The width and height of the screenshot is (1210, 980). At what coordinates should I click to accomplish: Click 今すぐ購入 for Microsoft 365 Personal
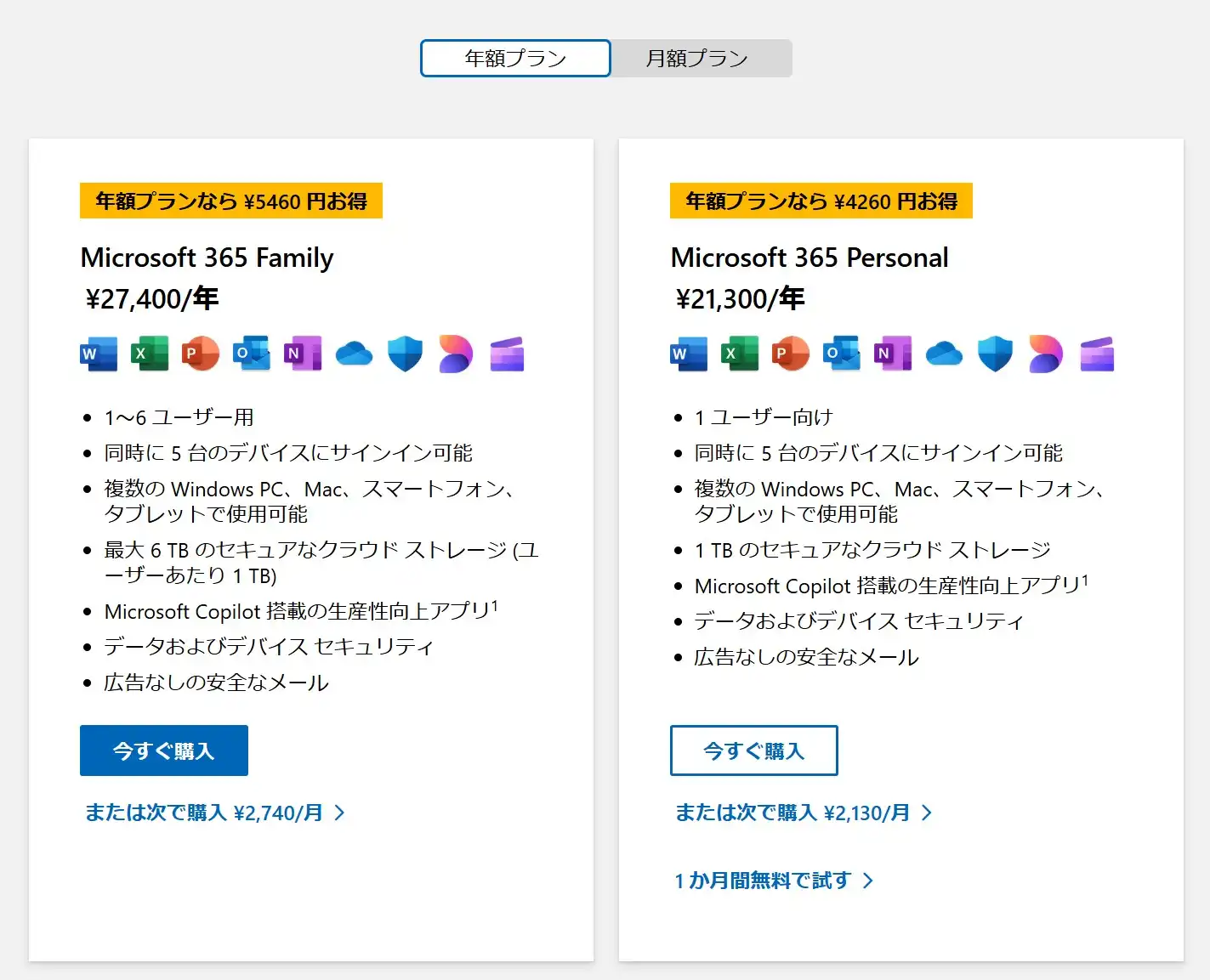coord(753,751)
